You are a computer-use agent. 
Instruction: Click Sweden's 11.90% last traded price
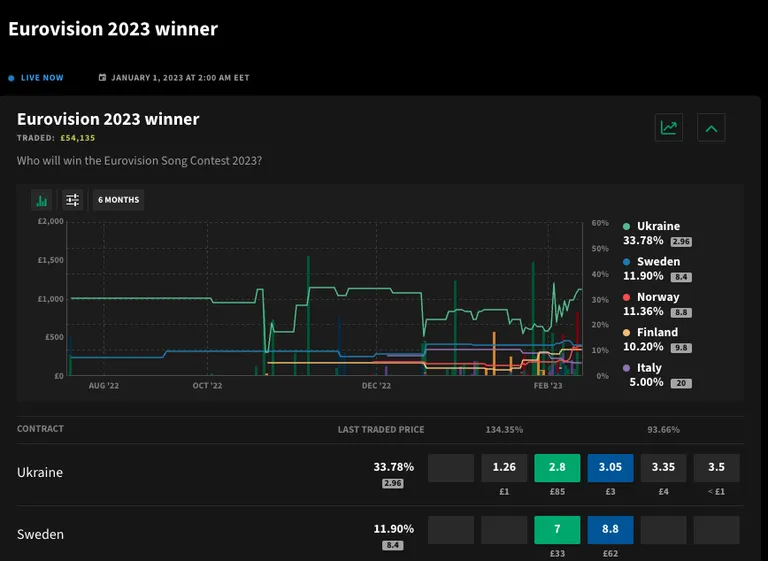tap(394, 529)
